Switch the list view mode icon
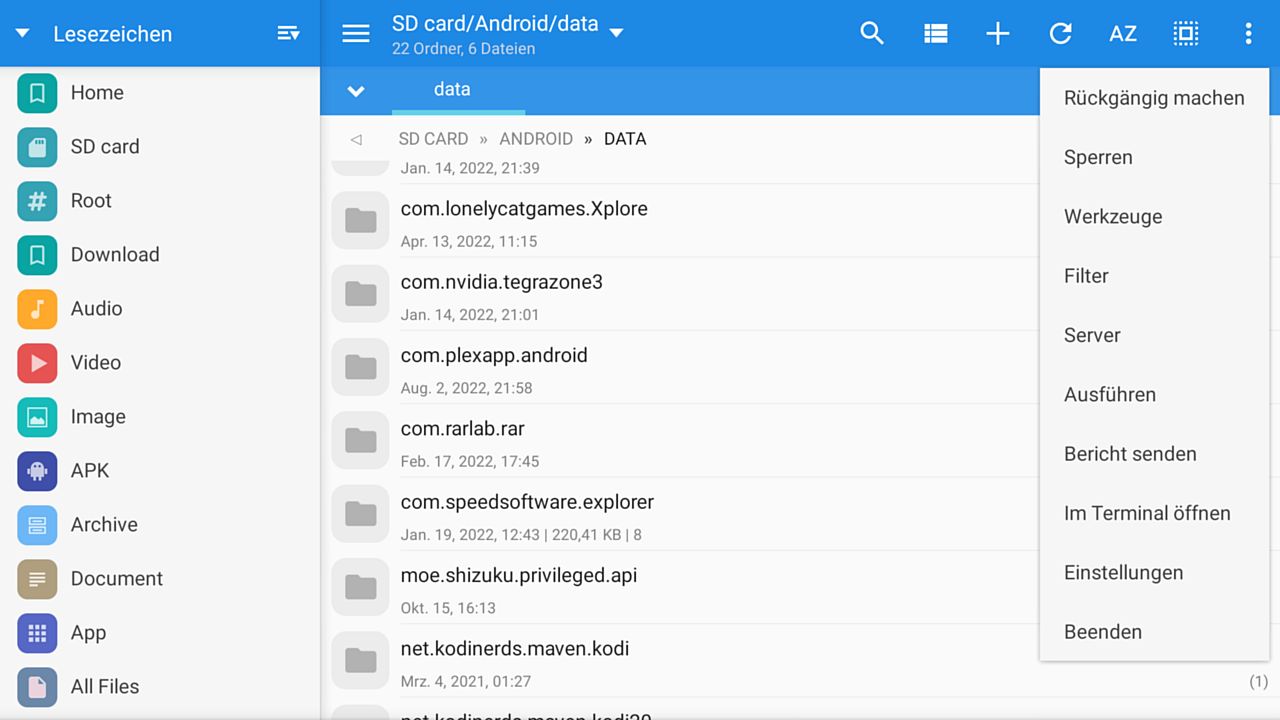This screenshot has height=720, width=1280. pyautogui.click(x=935, y=33)
